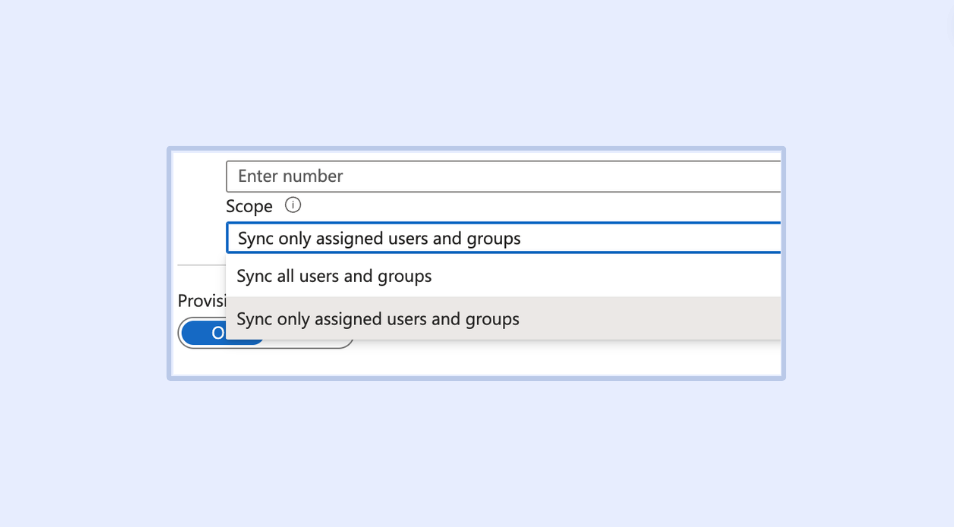The height and width of the screenshot is (527, 954).
Task: Click the Scope info icon
Action: [x=293, y=205]
